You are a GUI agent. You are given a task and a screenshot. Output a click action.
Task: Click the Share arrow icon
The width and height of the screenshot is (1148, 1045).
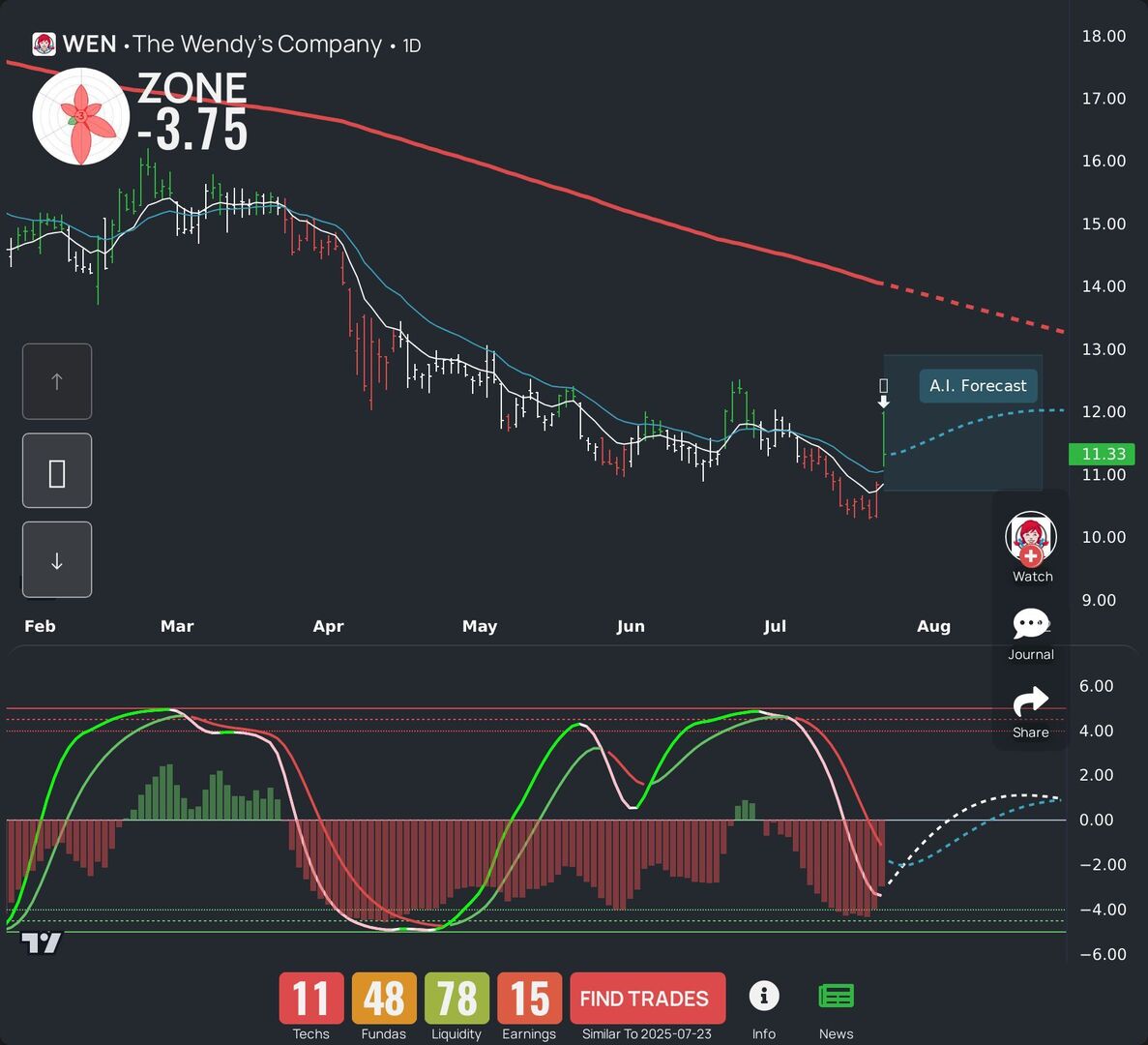(x=1031, y=702)
